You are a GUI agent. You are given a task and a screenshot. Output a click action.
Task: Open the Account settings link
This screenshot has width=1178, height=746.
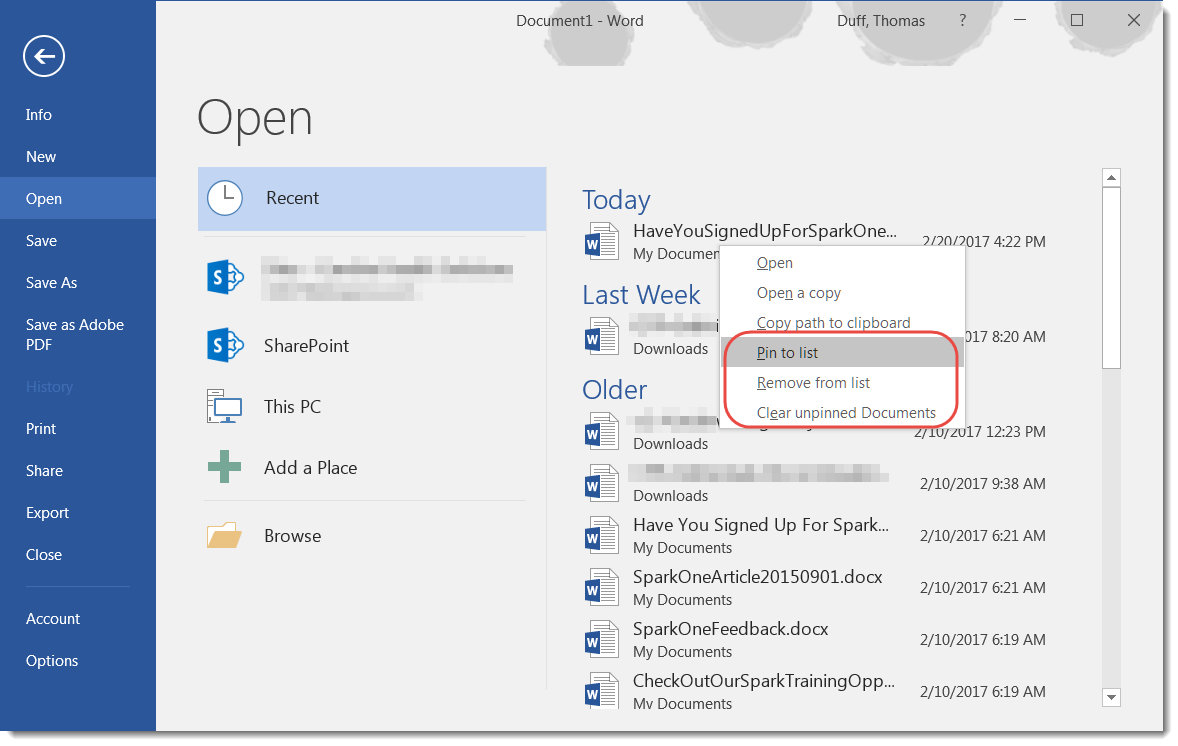click(52, 618)
